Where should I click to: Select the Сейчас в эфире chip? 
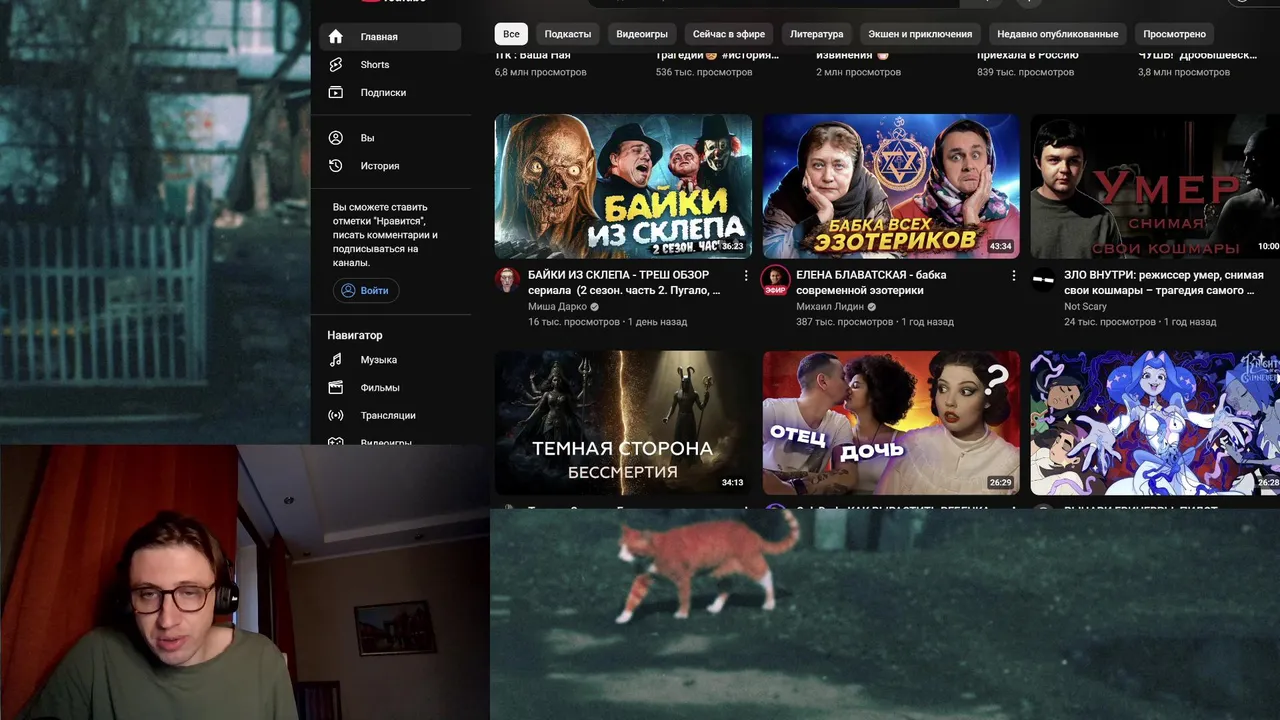click(729, 34)
